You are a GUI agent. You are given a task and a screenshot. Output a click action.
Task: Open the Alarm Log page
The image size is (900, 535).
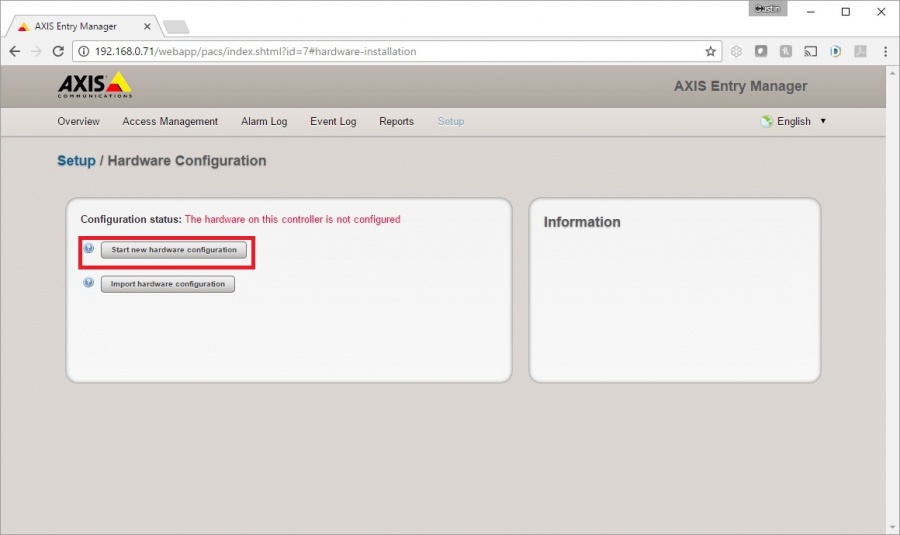(x=264, y=121)
